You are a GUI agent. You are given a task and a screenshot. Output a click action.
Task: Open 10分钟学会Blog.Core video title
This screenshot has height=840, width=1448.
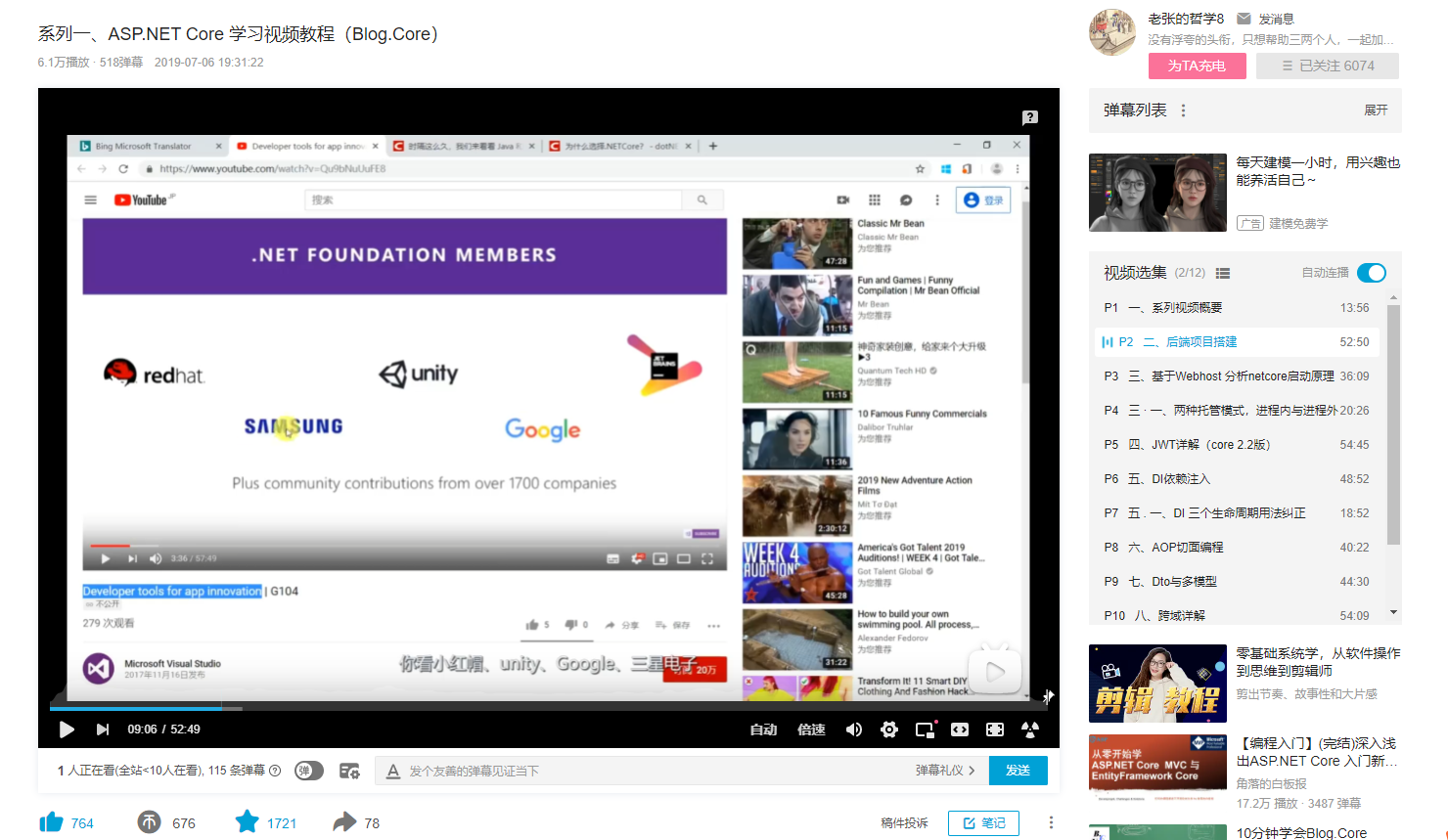tap(1301, 832)
